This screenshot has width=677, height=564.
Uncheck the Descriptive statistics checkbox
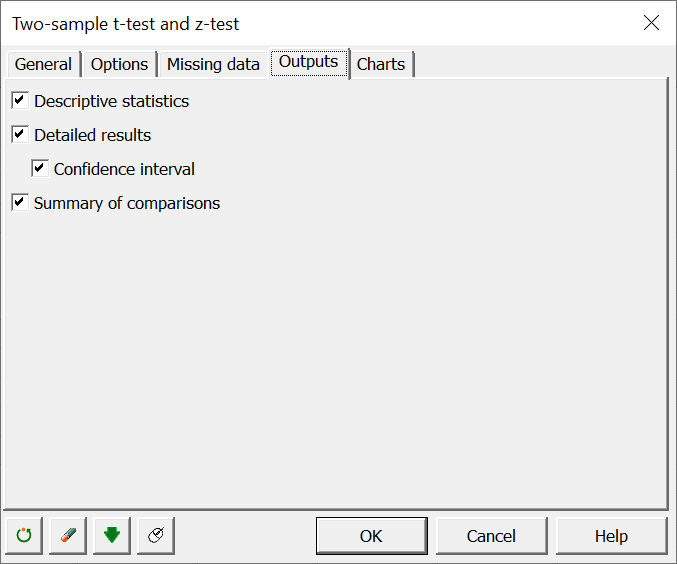[x=20, y=101]
